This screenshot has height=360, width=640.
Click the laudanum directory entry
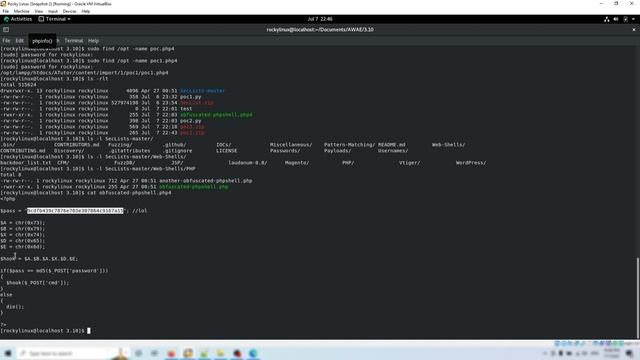coord(247,162)
